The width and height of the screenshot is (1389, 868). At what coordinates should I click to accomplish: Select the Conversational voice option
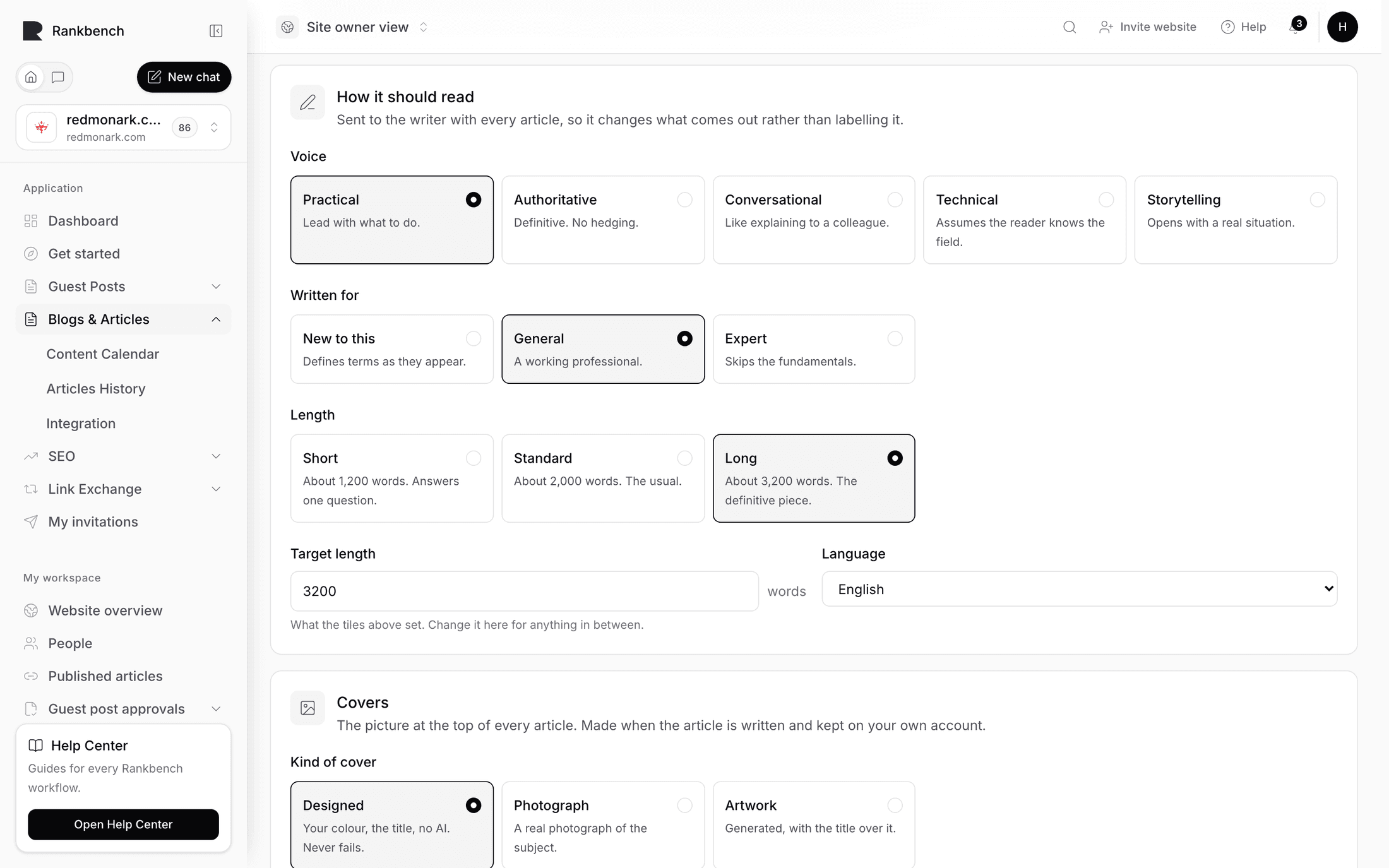(x=814, y=220)
